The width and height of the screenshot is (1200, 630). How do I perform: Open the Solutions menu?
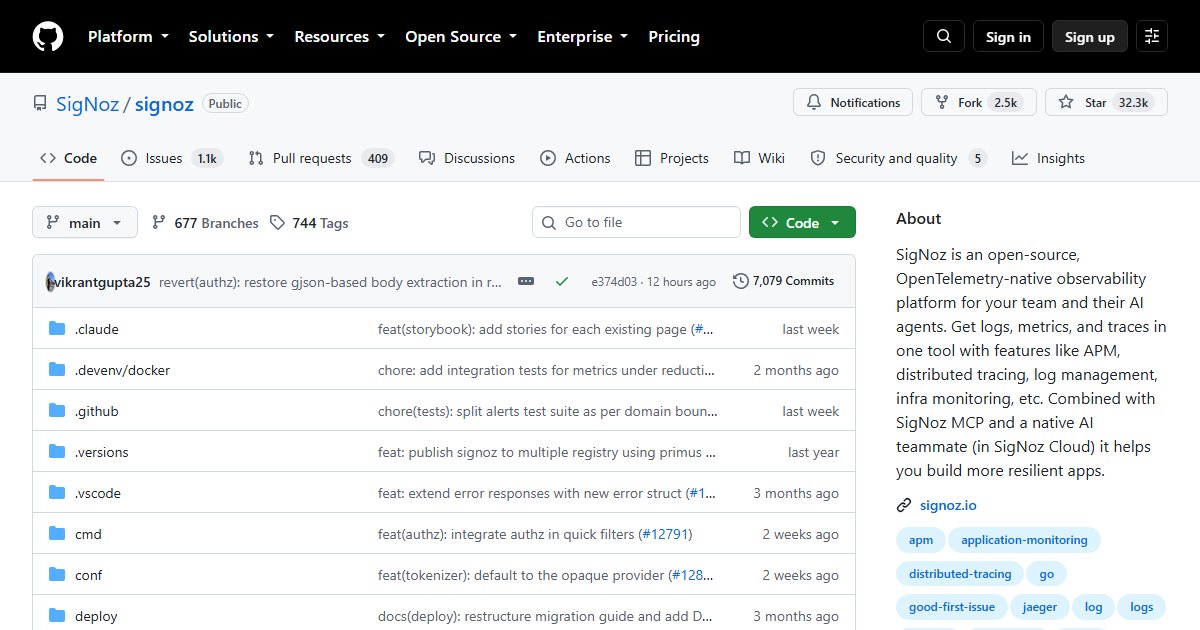coord(231,37)
